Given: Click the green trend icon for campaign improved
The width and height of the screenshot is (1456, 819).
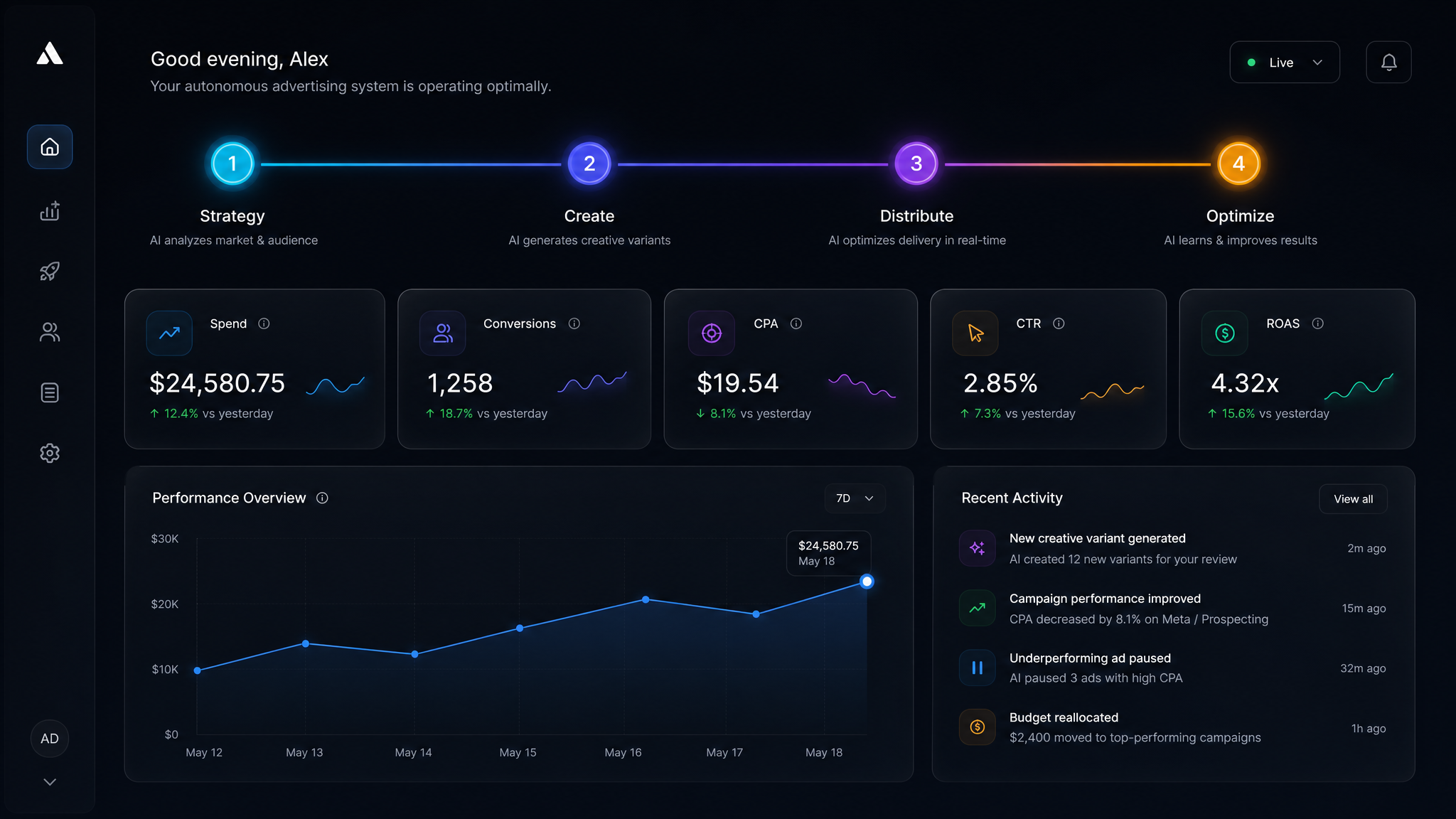Looking at the screenshot, I should 978,608.
